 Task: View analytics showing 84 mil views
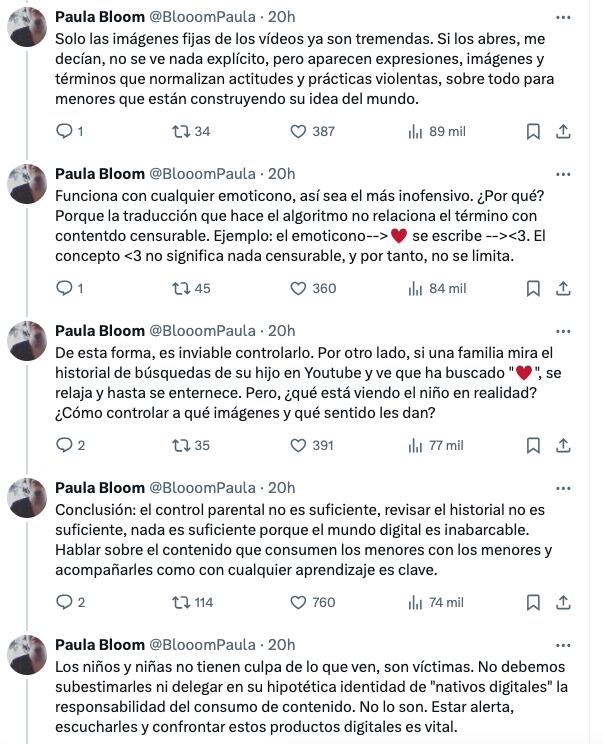437,288
